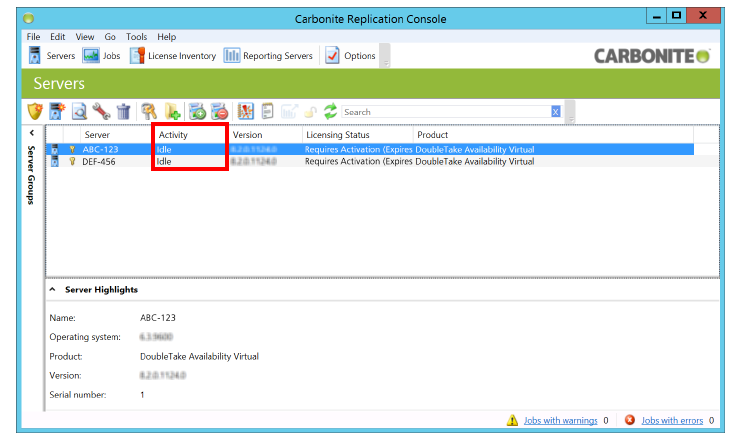Screen dimensions: 742x446
Task: Click the server icon in DEF-456 row
Action: coord(55,161)
